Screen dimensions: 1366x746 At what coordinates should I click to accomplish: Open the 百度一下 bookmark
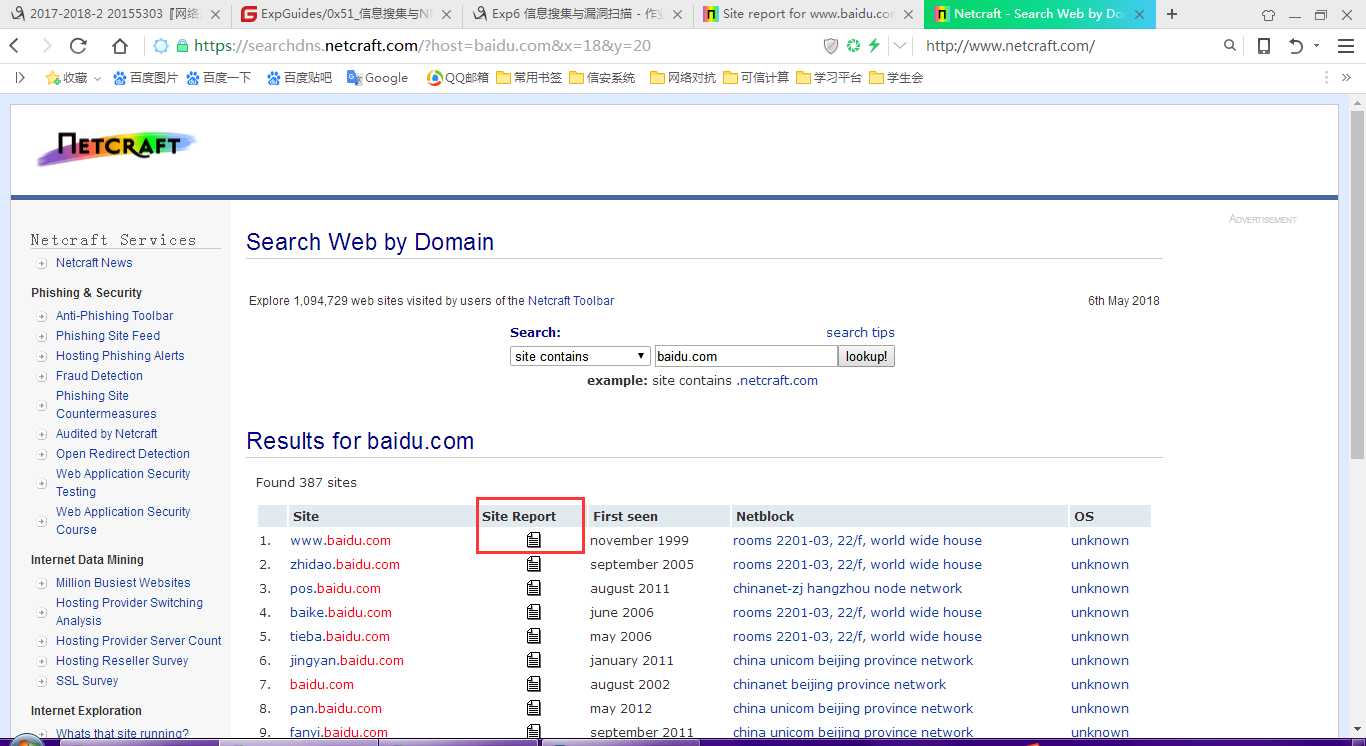click(218, 78)
